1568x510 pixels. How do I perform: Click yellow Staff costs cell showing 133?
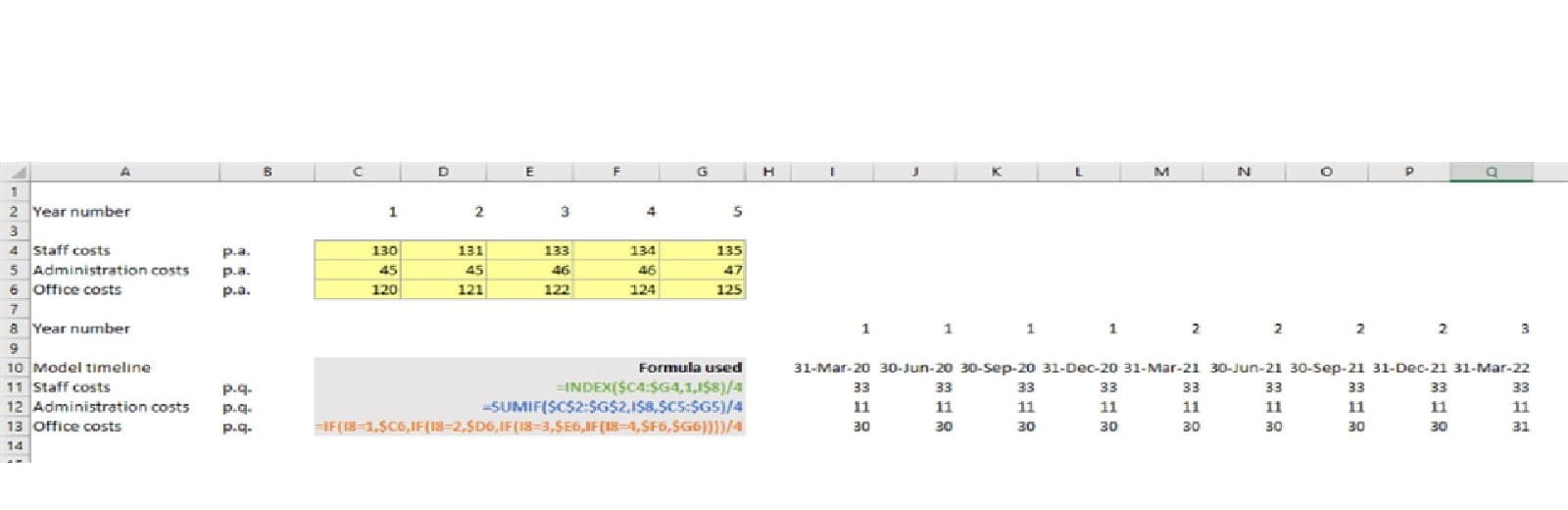tap(530, 250)
